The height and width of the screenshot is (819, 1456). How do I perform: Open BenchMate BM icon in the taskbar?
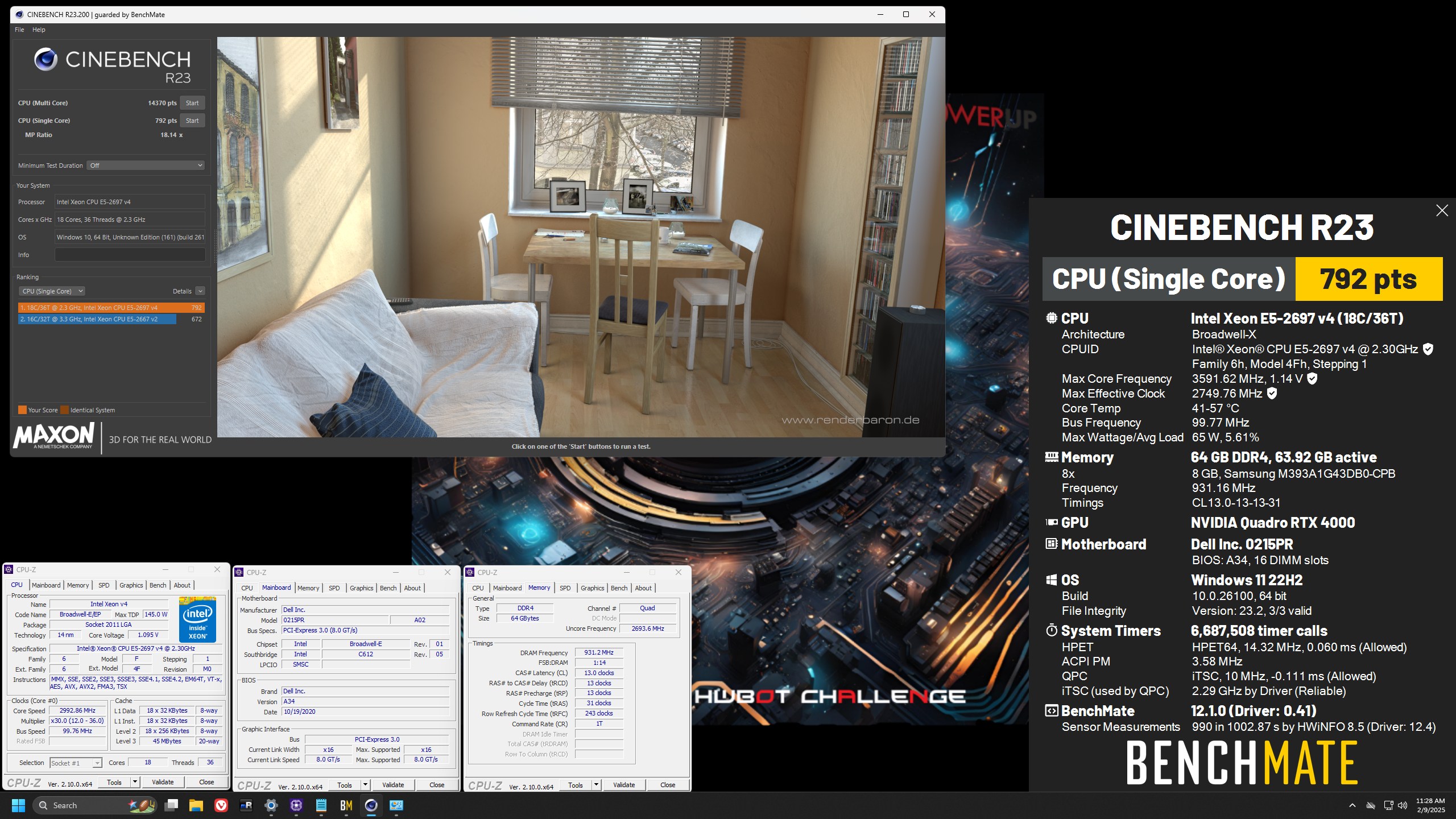pyautogui.click(x=346, y=805)
